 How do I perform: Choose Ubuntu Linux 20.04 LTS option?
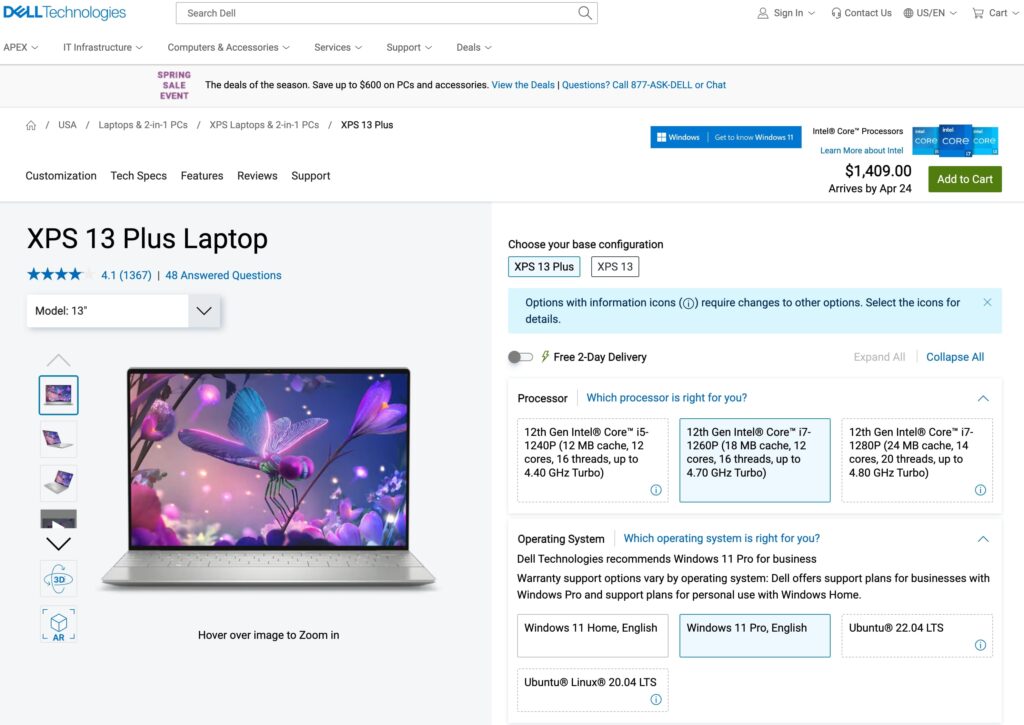592,690
